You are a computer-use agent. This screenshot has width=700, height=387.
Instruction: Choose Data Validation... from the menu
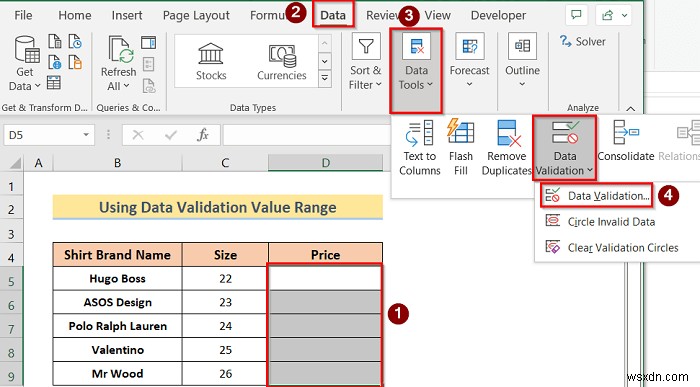coord(597,196)
